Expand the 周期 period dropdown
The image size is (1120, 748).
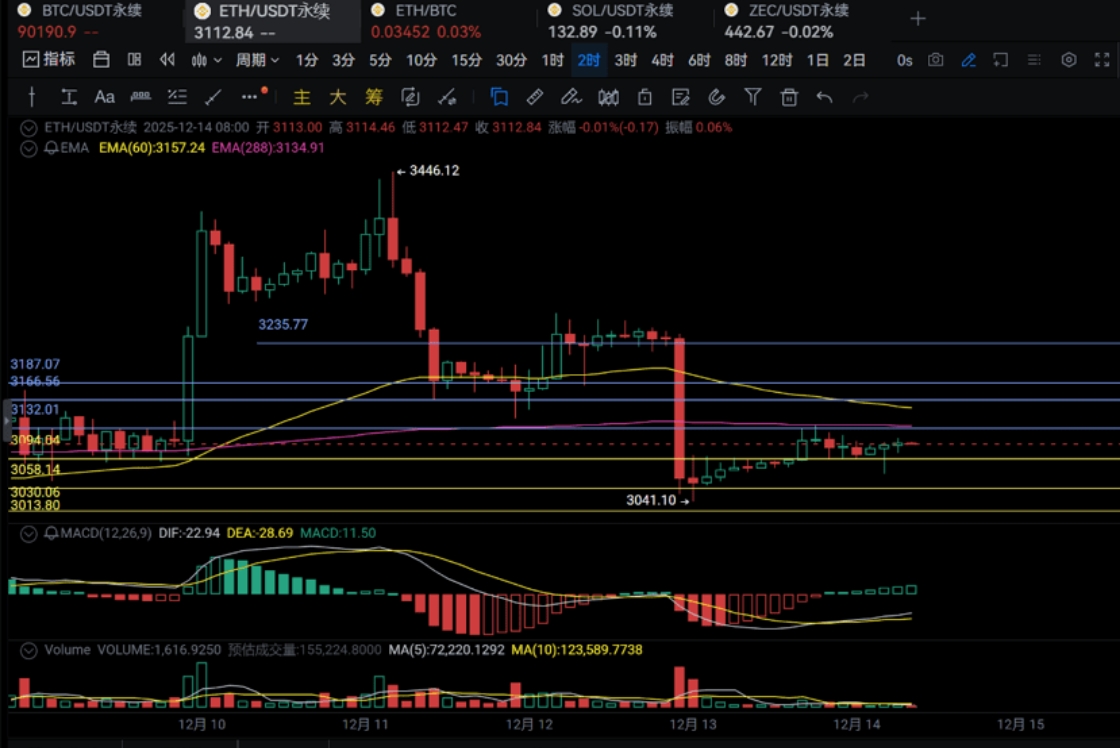[257, 60]
